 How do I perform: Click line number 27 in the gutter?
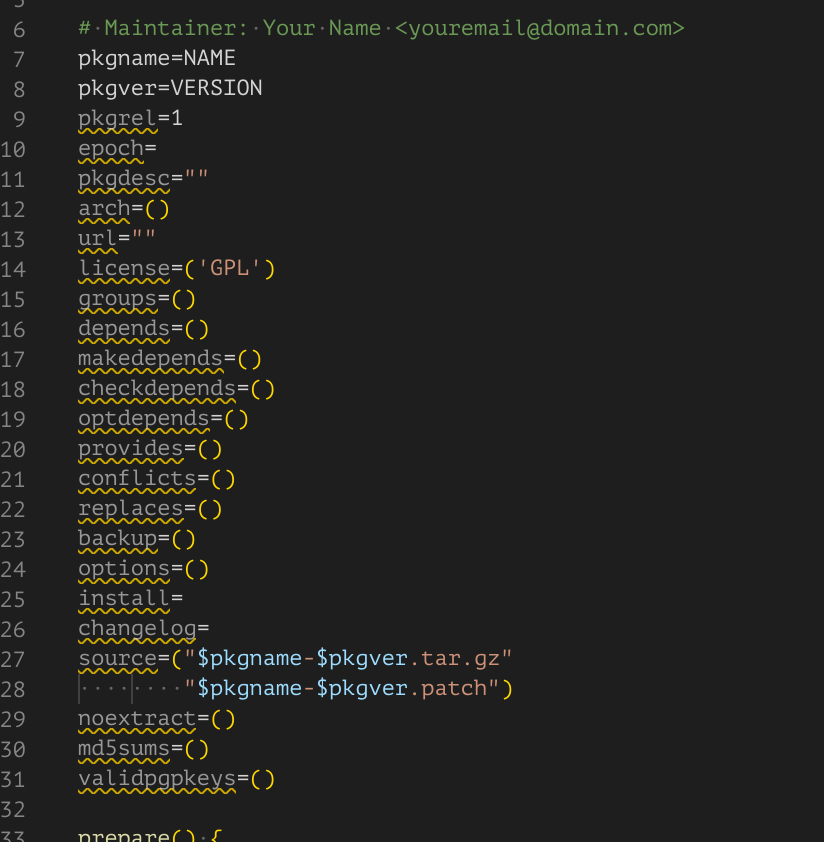(13, 659)
